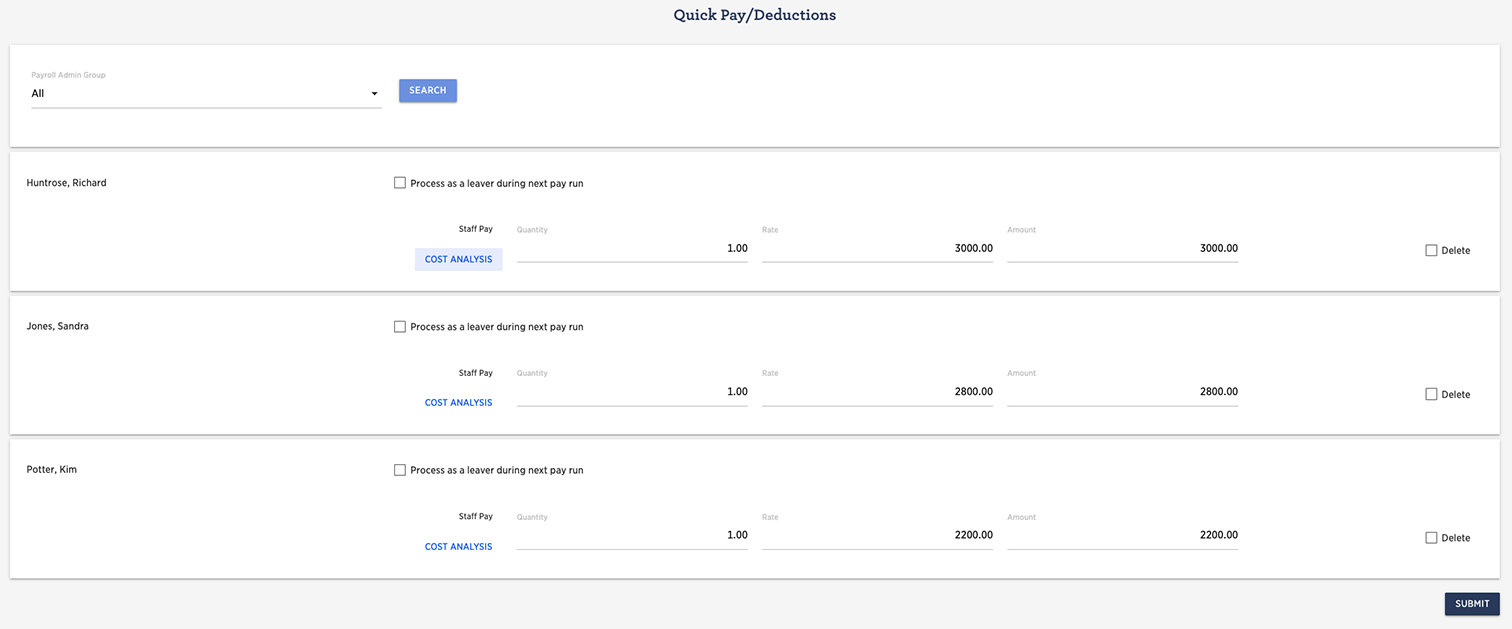Select employee name 'Potter, Kim'
Screen dimensions: 1512x629
pos(51,469)
